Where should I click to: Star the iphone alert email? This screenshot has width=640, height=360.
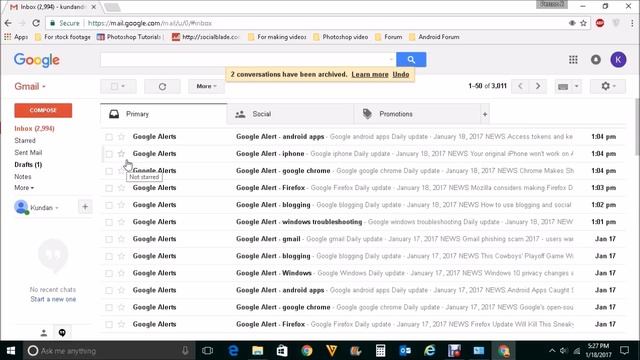121,154
